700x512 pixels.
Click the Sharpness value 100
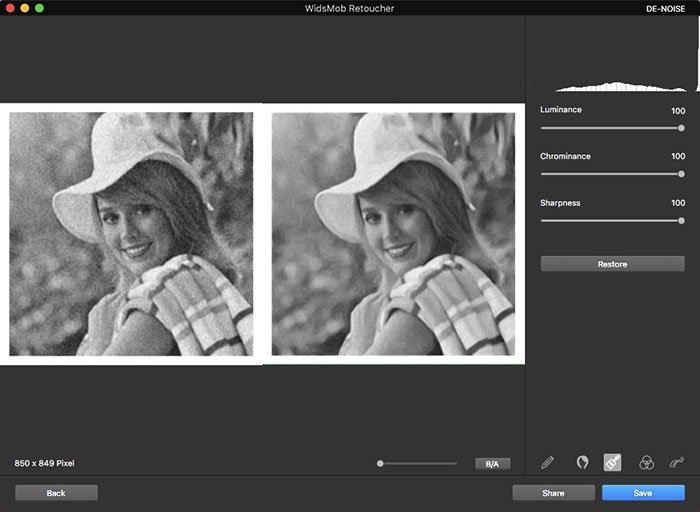click(x=678, y=203)
